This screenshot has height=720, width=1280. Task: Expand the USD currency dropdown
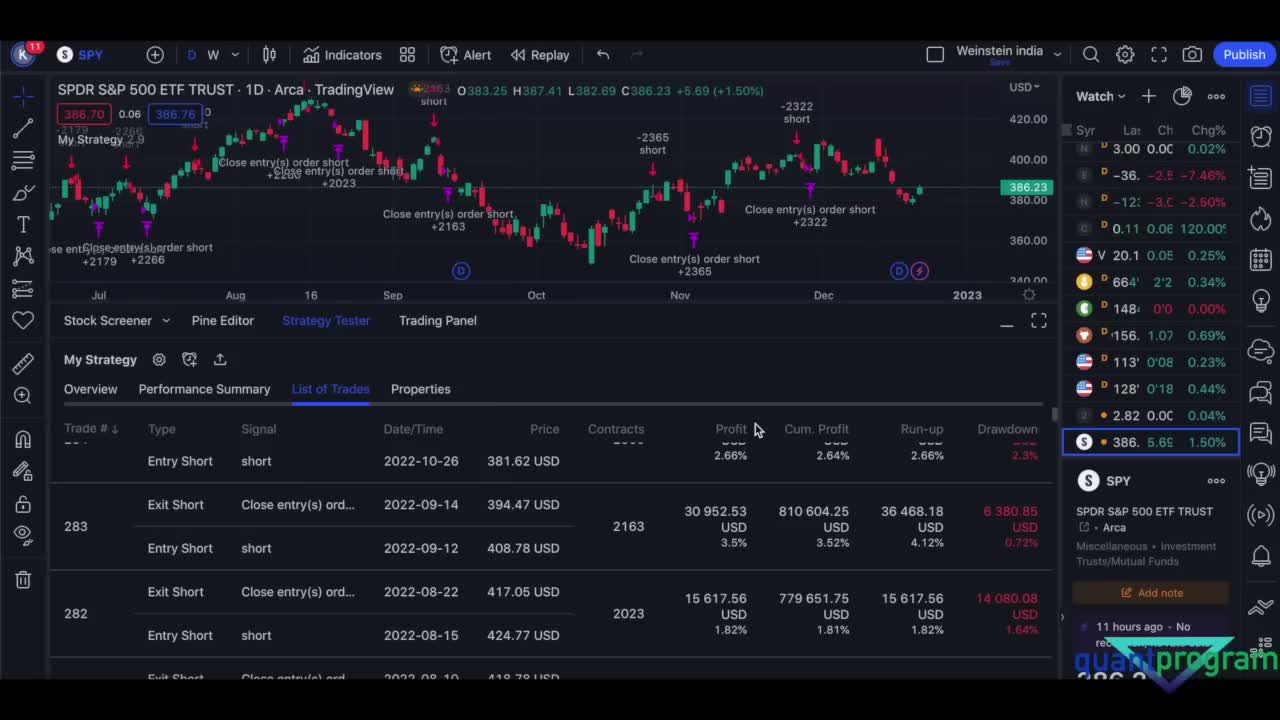point(1024,87)
